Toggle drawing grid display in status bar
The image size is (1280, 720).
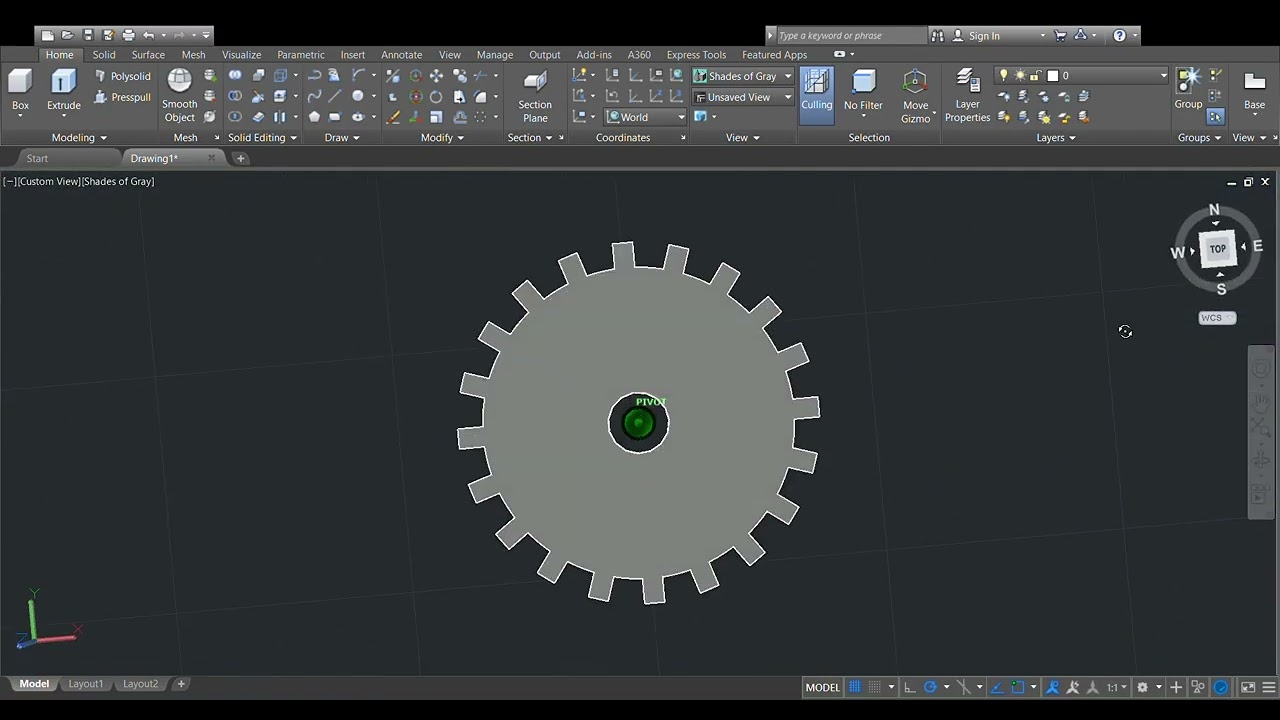(x=855, y=687)
